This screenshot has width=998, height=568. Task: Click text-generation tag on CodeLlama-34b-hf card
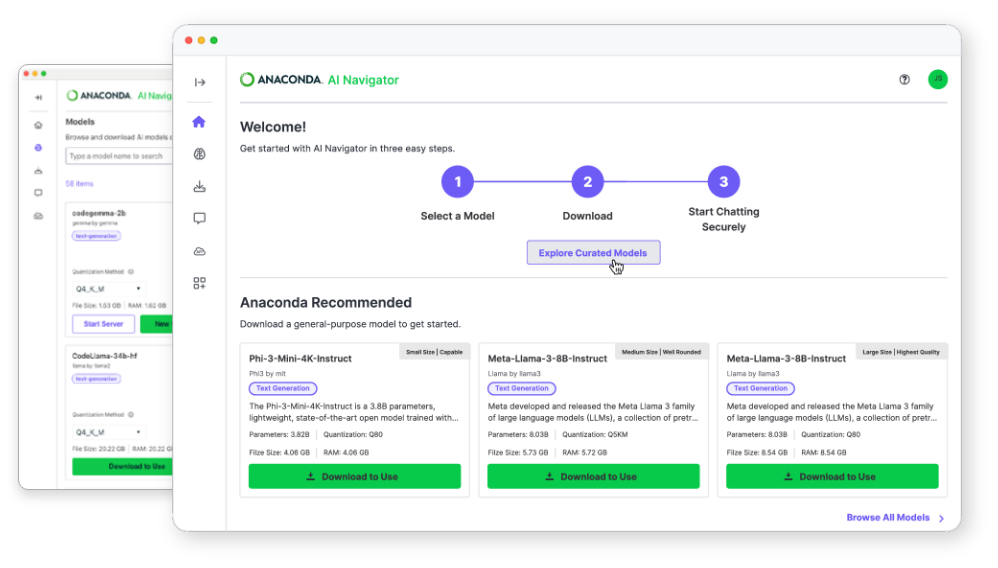pyautogui.click(x=96, y=379)
